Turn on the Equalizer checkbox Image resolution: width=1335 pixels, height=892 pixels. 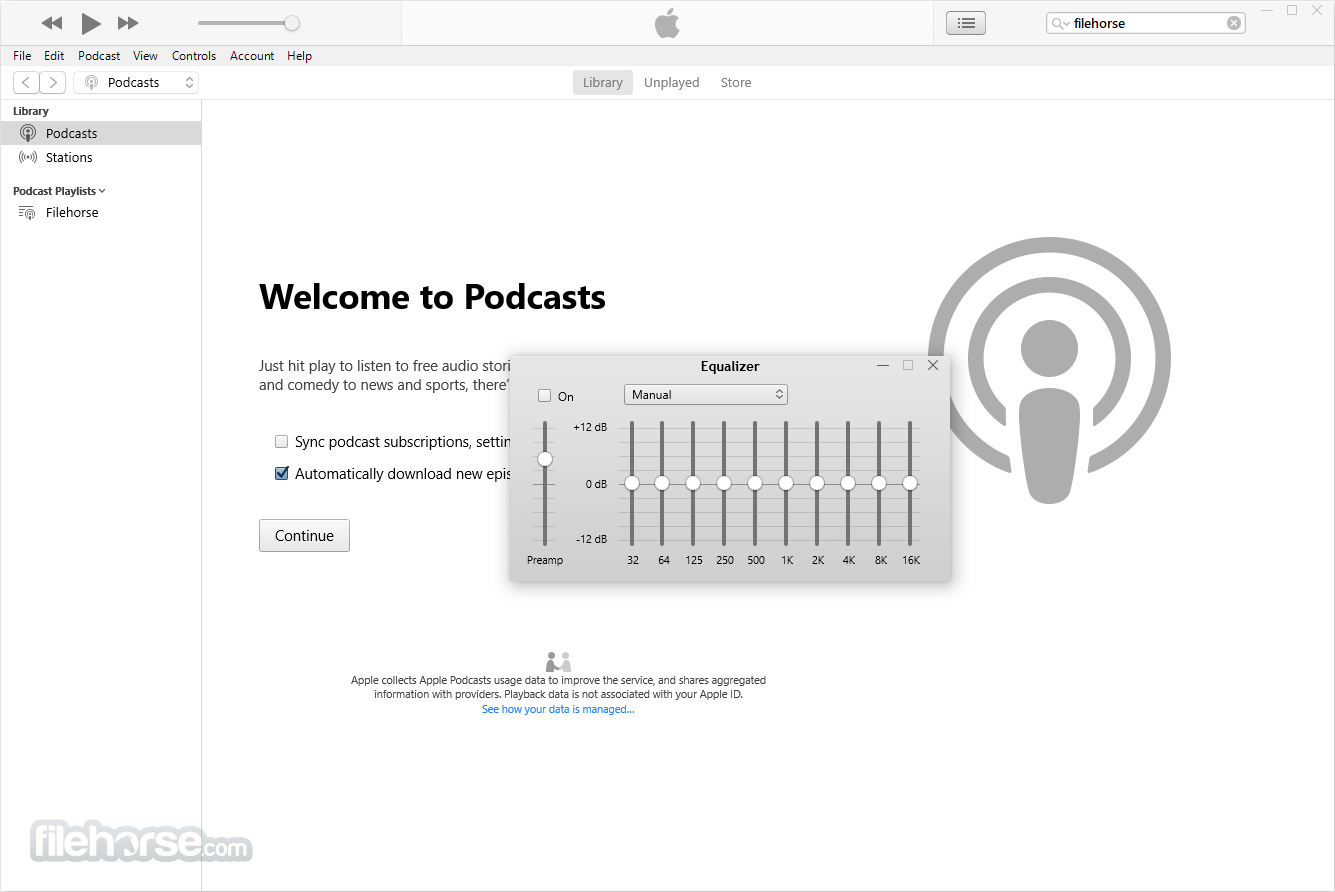click(x=545, y=396)
